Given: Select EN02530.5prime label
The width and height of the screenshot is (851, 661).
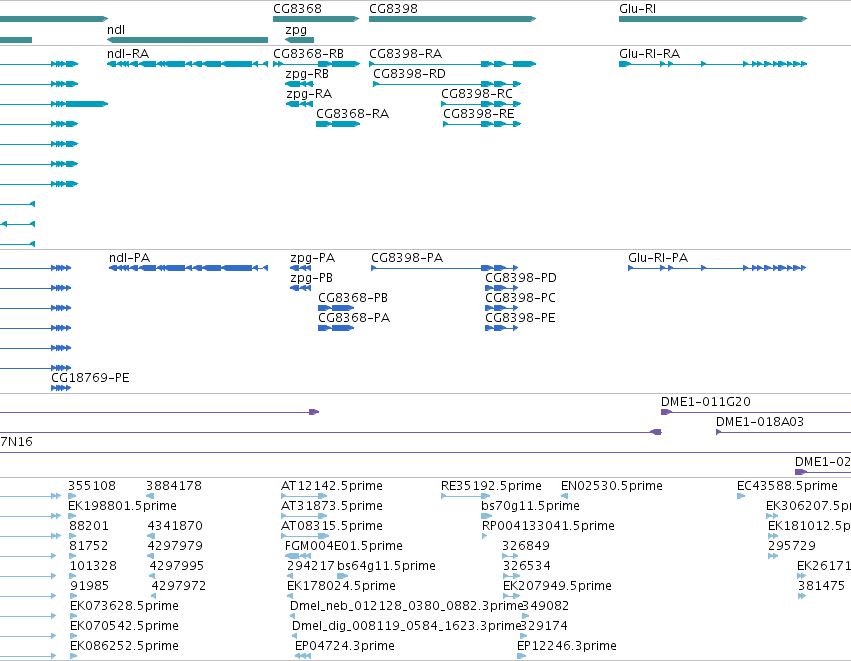Looking at the screenshot, I should (x=612, y=486).
